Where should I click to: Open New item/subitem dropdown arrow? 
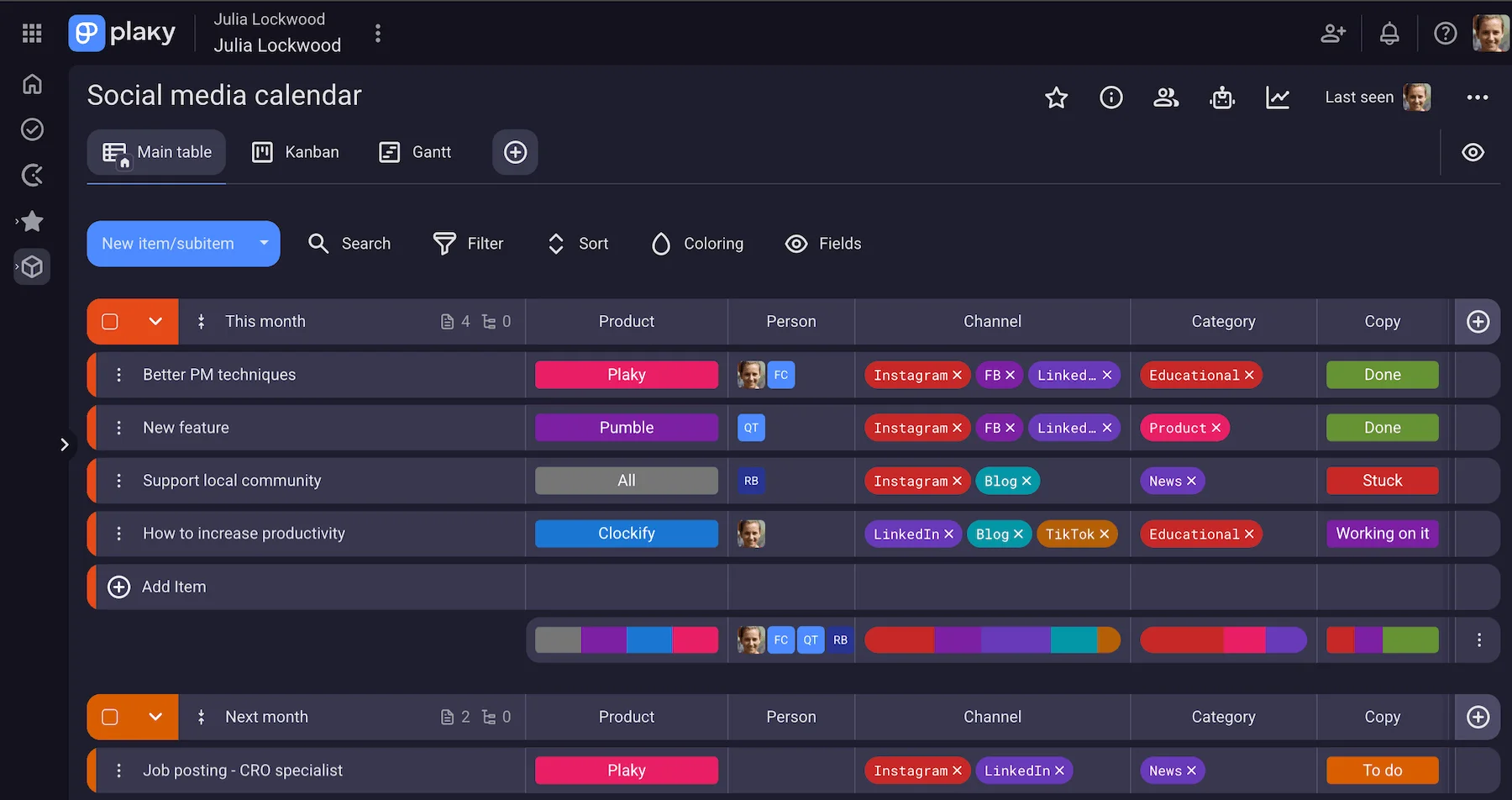coord(264,244)
